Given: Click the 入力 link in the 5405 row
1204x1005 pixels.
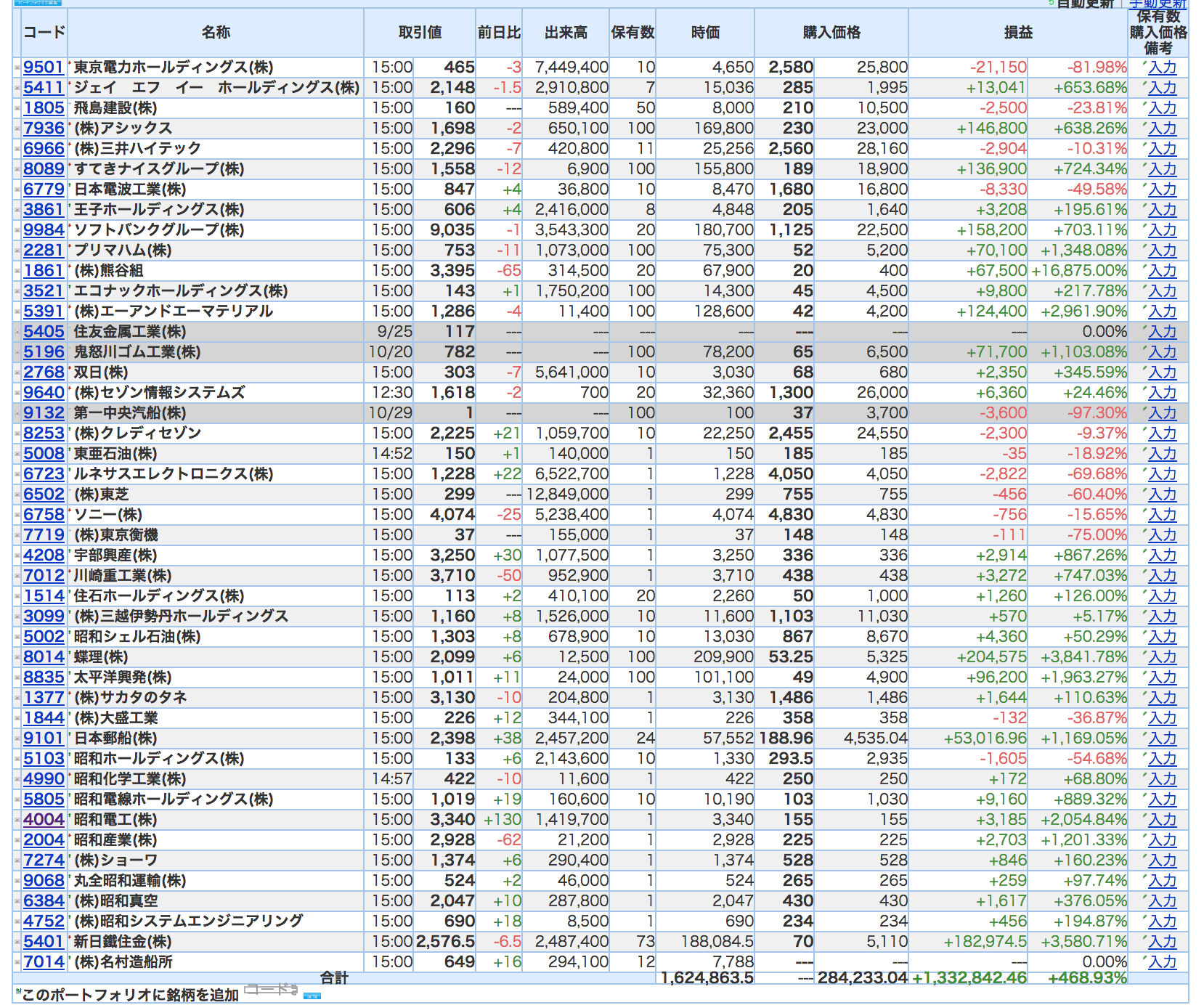Looking at the screenshot, I should 1162,332.
